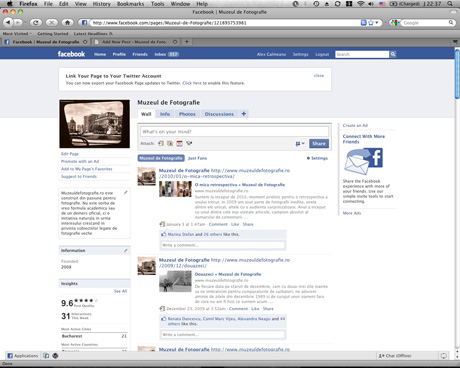
Task: Click Suggest to Friends
Action: point(79,176)
